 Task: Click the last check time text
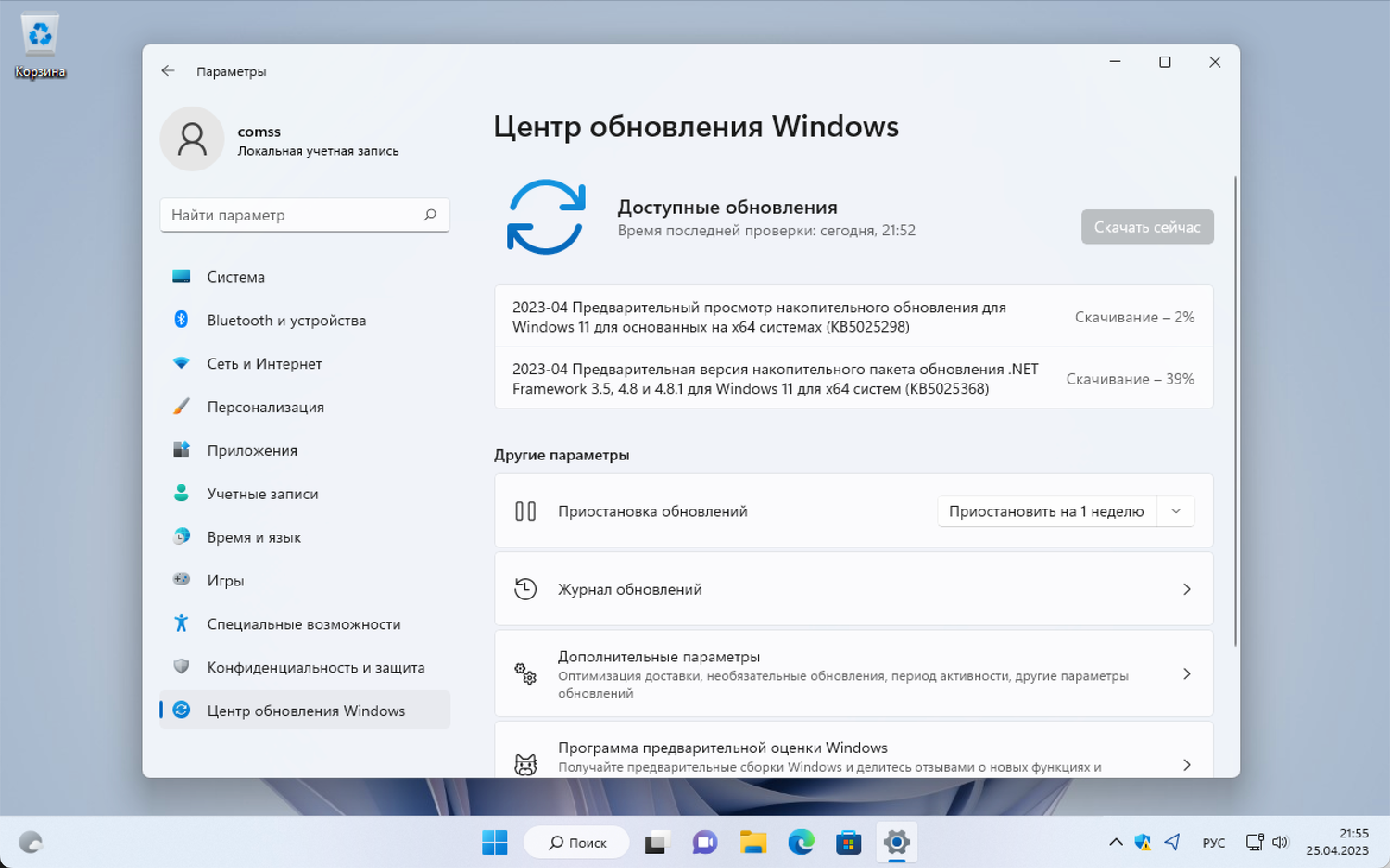click(766, 231)
